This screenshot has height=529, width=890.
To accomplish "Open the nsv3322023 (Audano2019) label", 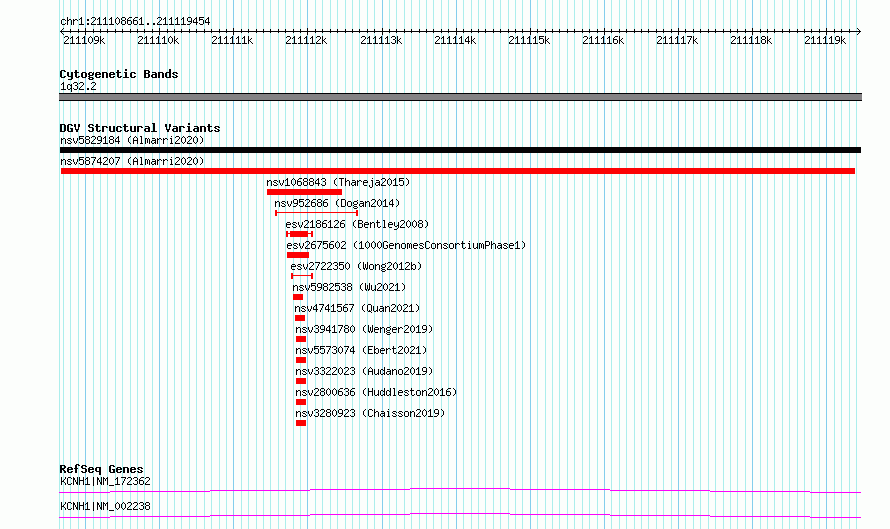I will tap(364, 371).
